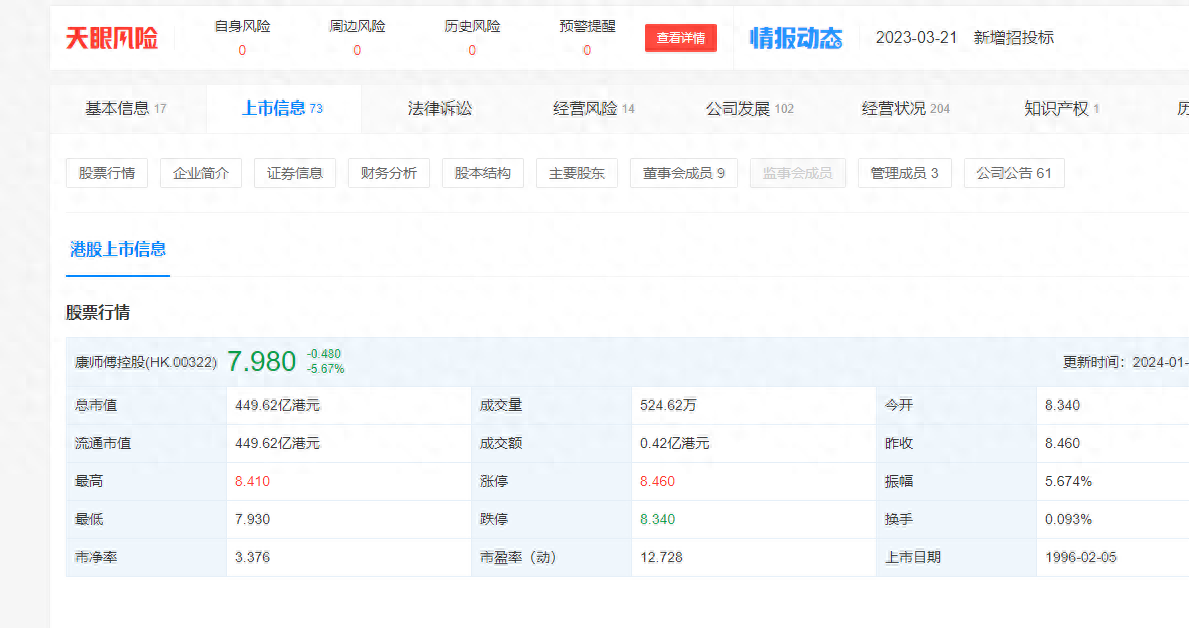
Task: Jump to the 企业简介 section
Action: pyautogui.click(x=201, y=173)
